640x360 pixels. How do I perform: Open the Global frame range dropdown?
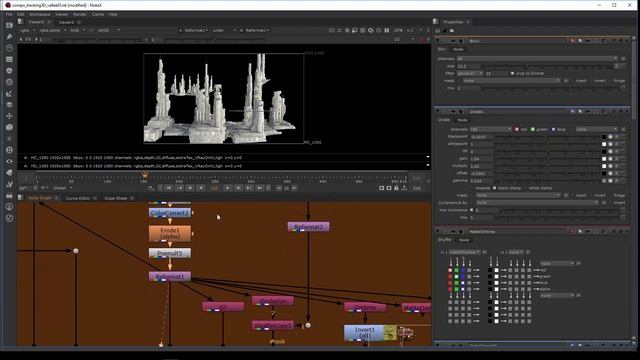(62, 188)
